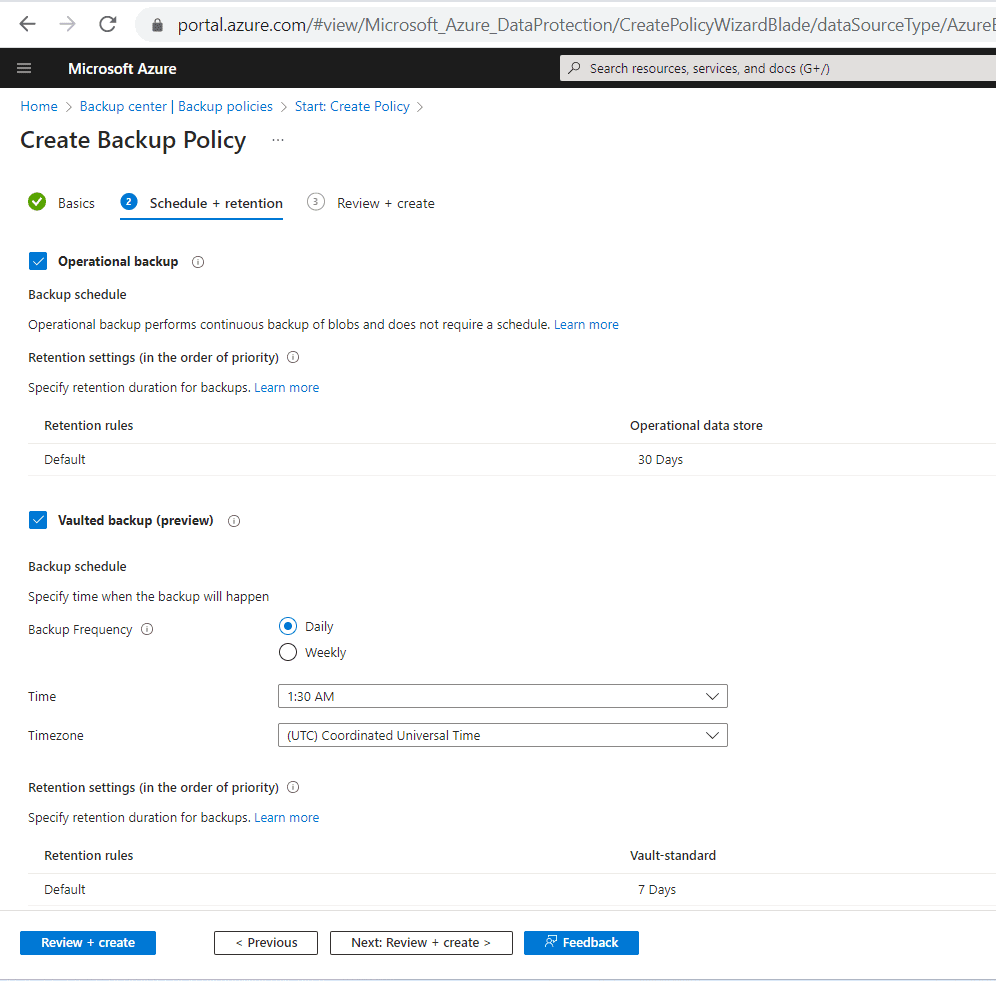Click the browser forward arrow
Screen dimensions: 996x981
67,24
